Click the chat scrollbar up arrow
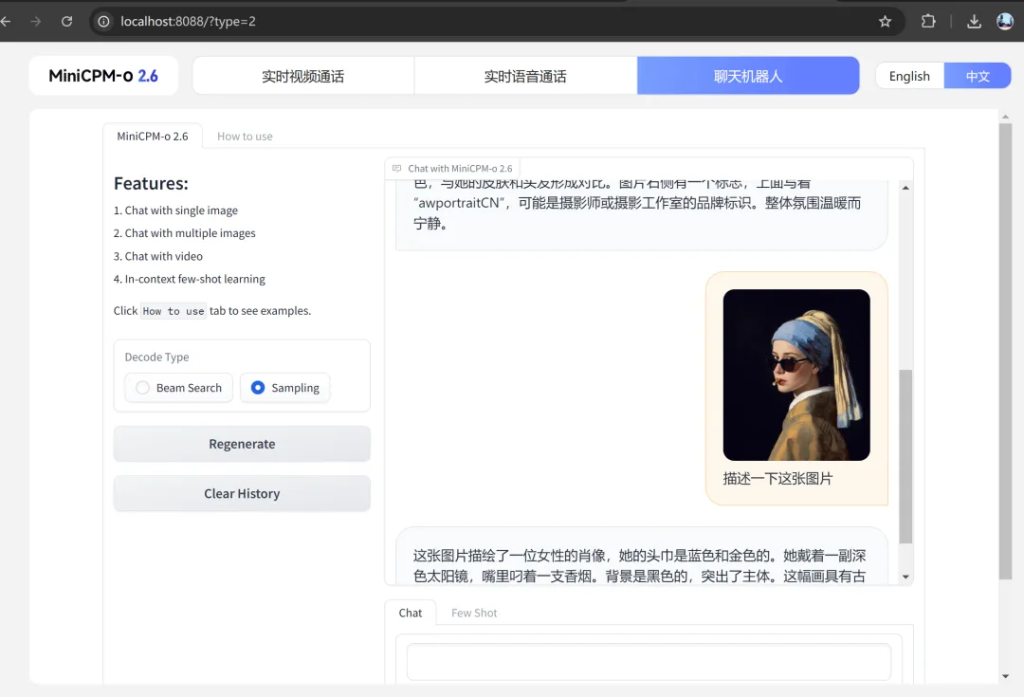This screenshot has width=1024, height=697. 905,187
